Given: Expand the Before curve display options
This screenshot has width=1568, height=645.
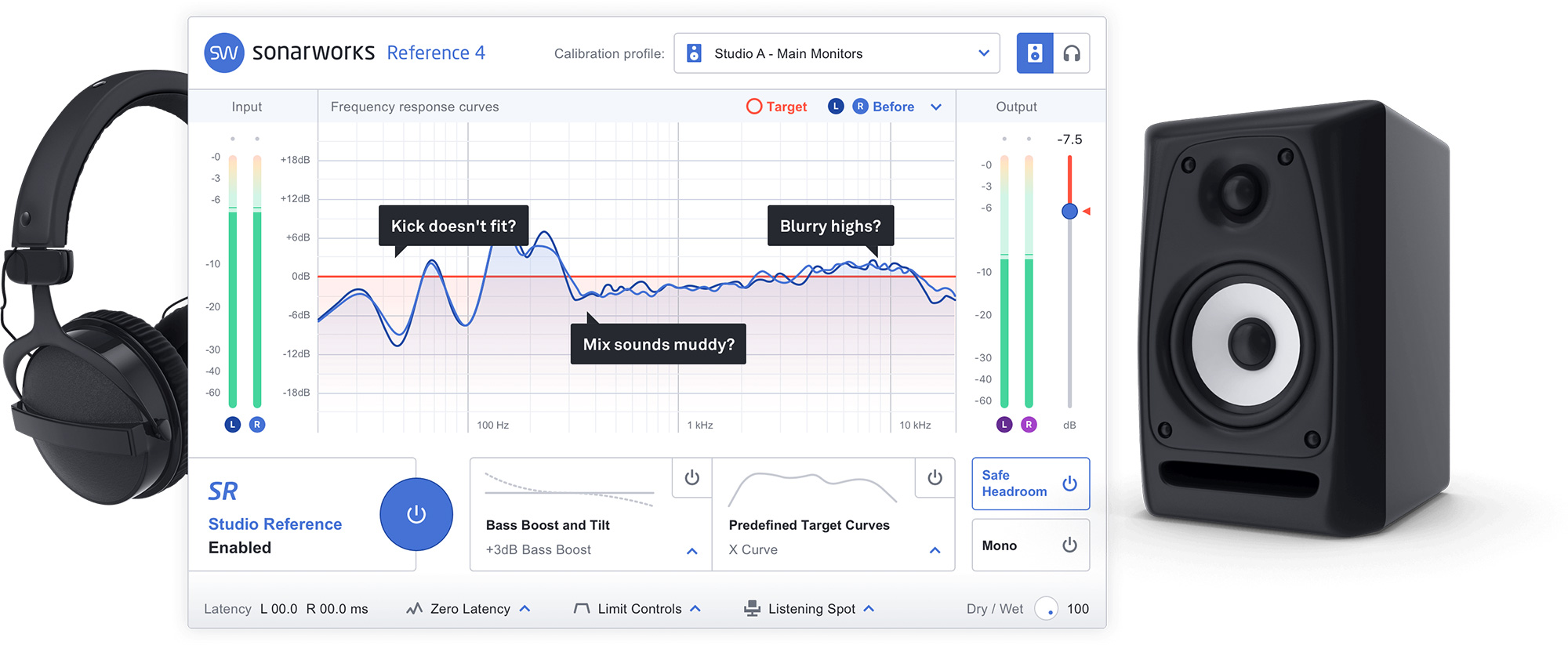Looking at the screenshot, I should [x=936, y=107].
